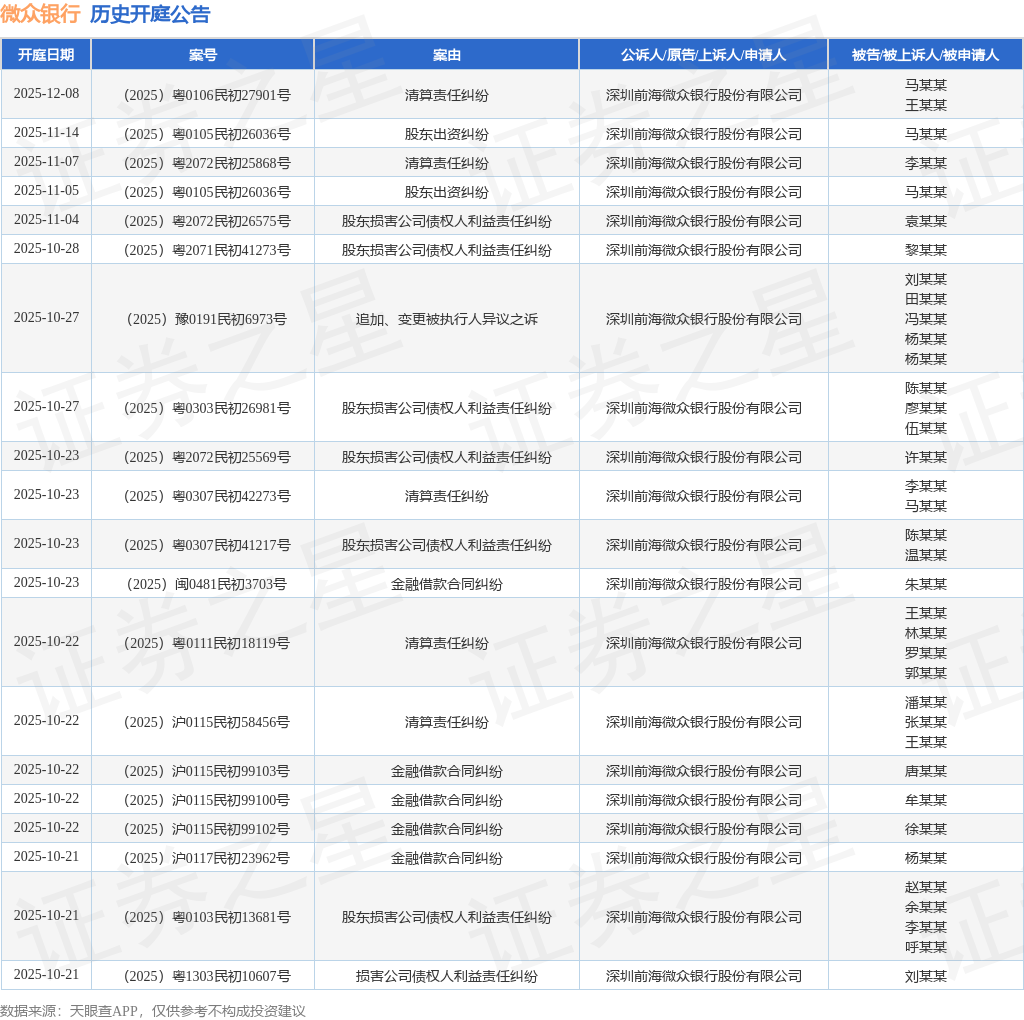
Task: Select case number 粤1303民初10607号
Action: point(207,976)
